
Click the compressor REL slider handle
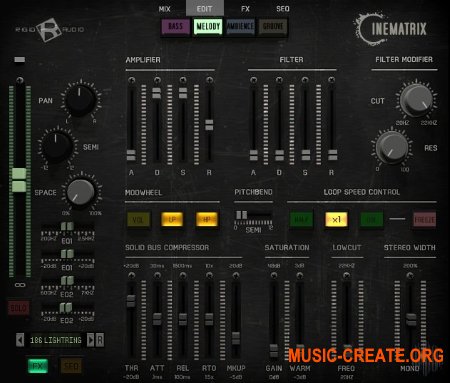point(183,319)
